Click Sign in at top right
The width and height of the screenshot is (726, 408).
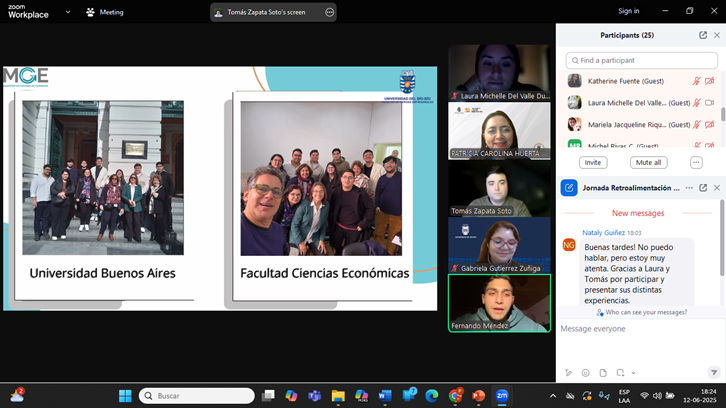[628, 11]
